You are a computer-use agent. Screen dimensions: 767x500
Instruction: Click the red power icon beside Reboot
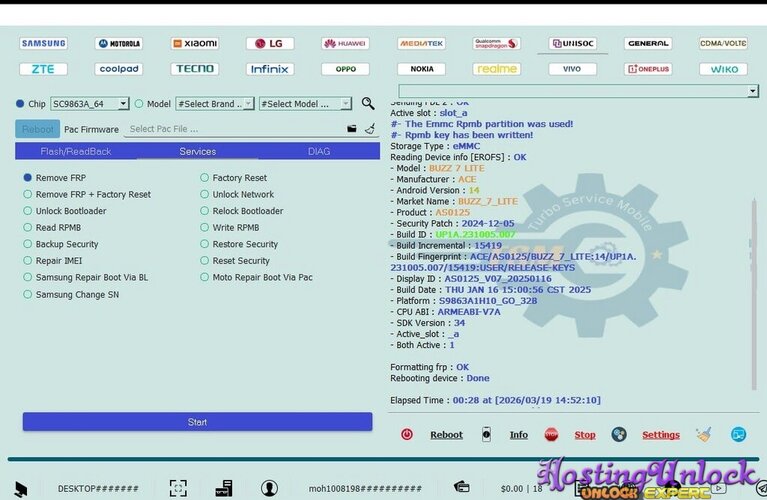click(x=407, y=435)
